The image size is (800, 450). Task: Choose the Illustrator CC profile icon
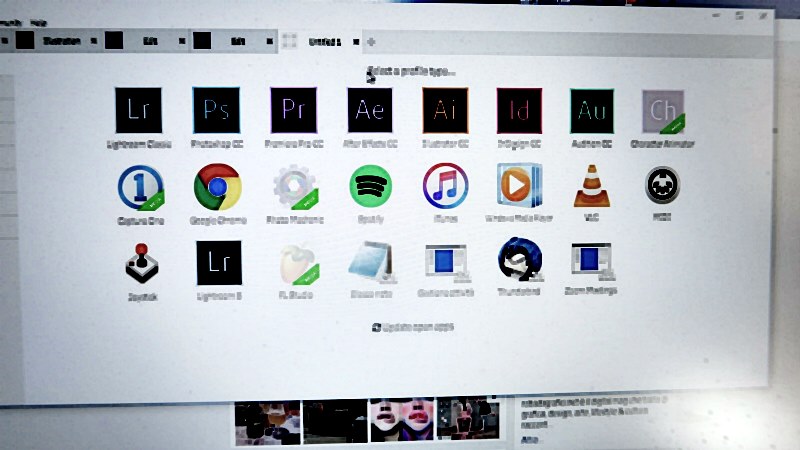445,110
